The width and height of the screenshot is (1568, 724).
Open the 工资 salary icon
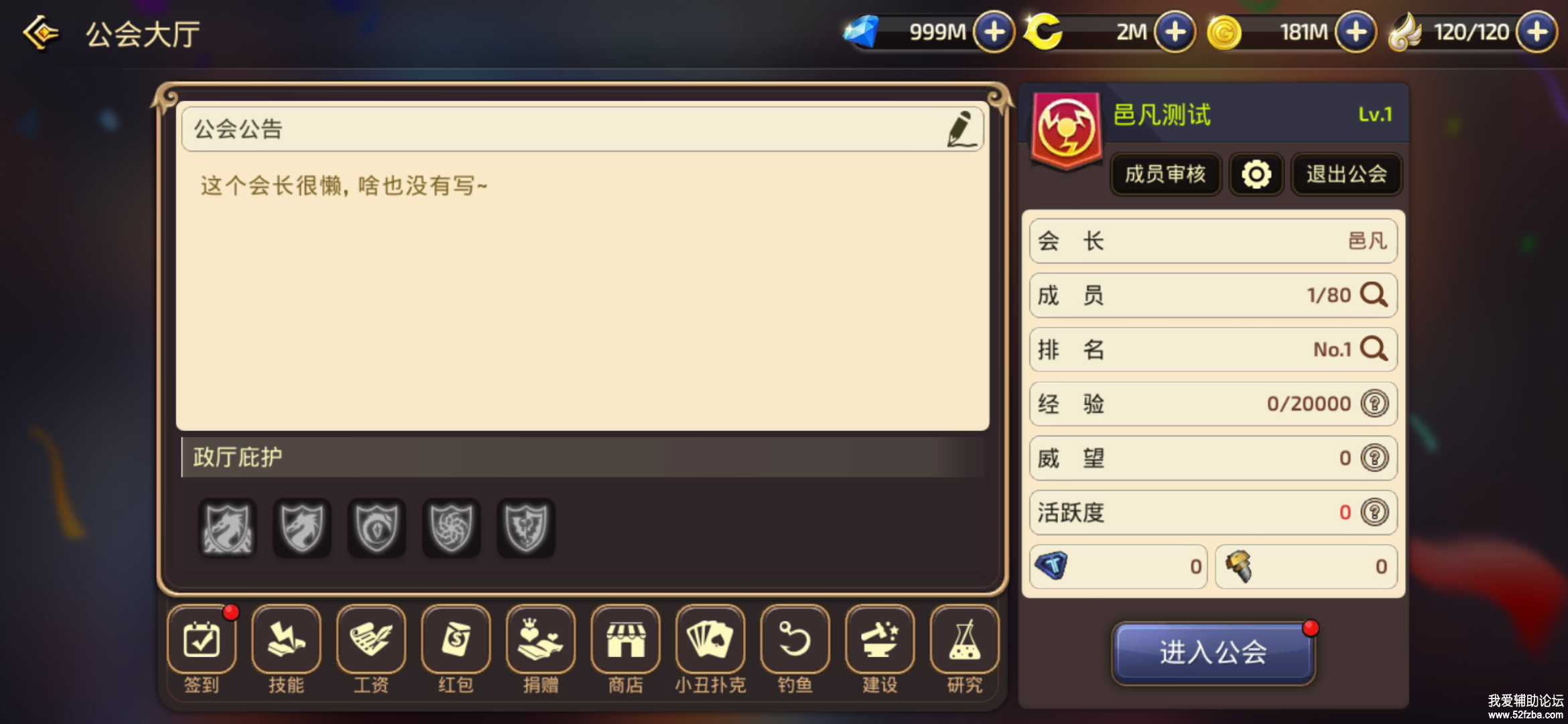tap(371, 640)
